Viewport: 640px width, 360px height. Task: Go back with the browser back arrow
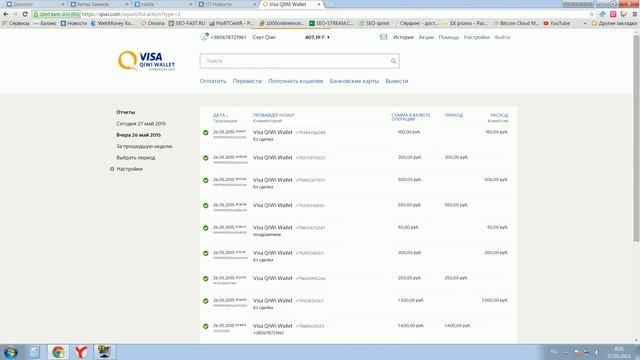pos(6,14)
